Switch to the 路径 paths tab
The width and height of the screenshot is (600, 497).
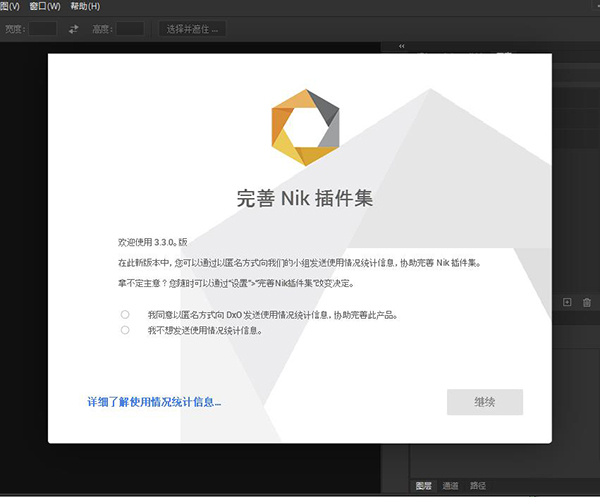click(478, 486)
